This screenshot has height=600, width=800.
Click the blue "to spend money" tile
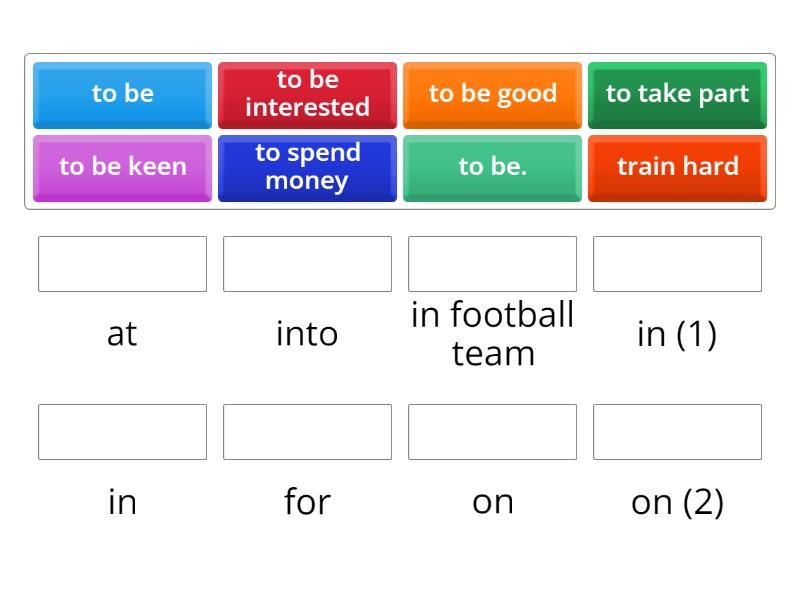click(307, 167)
